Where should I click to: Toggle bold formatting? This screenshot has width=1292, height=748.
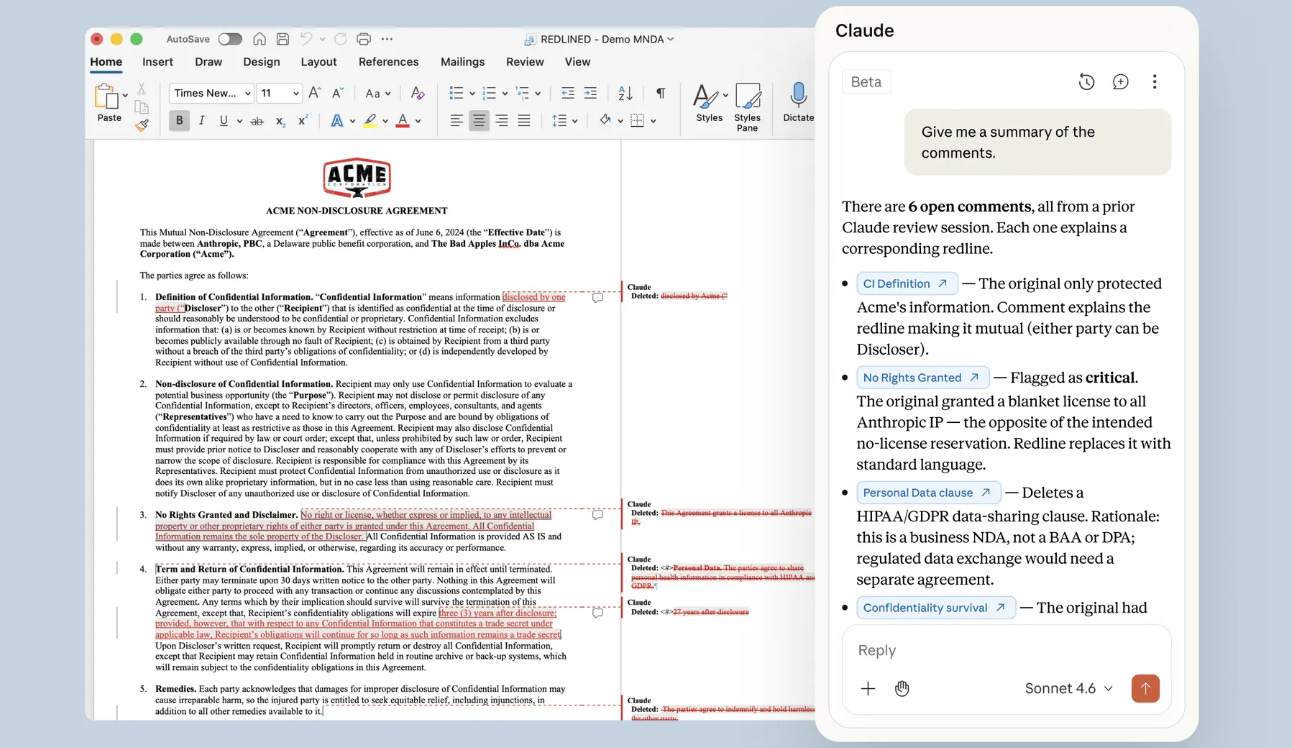pyautogui.click(x=179, y=121)
